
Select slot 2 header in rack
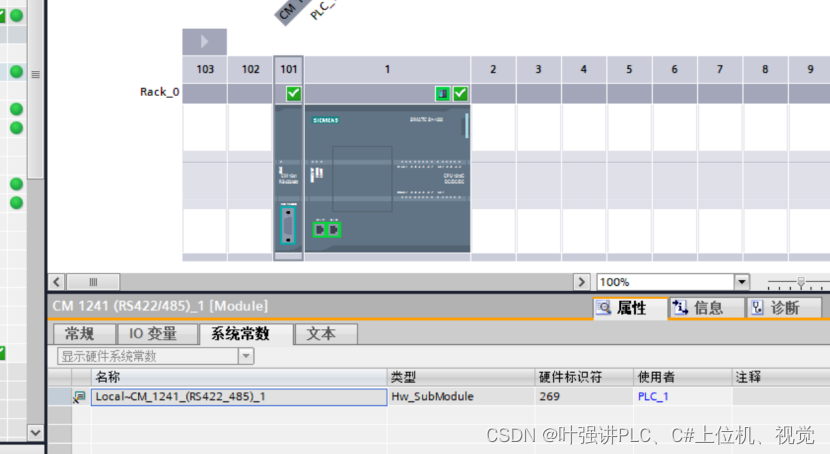point(493,69)
